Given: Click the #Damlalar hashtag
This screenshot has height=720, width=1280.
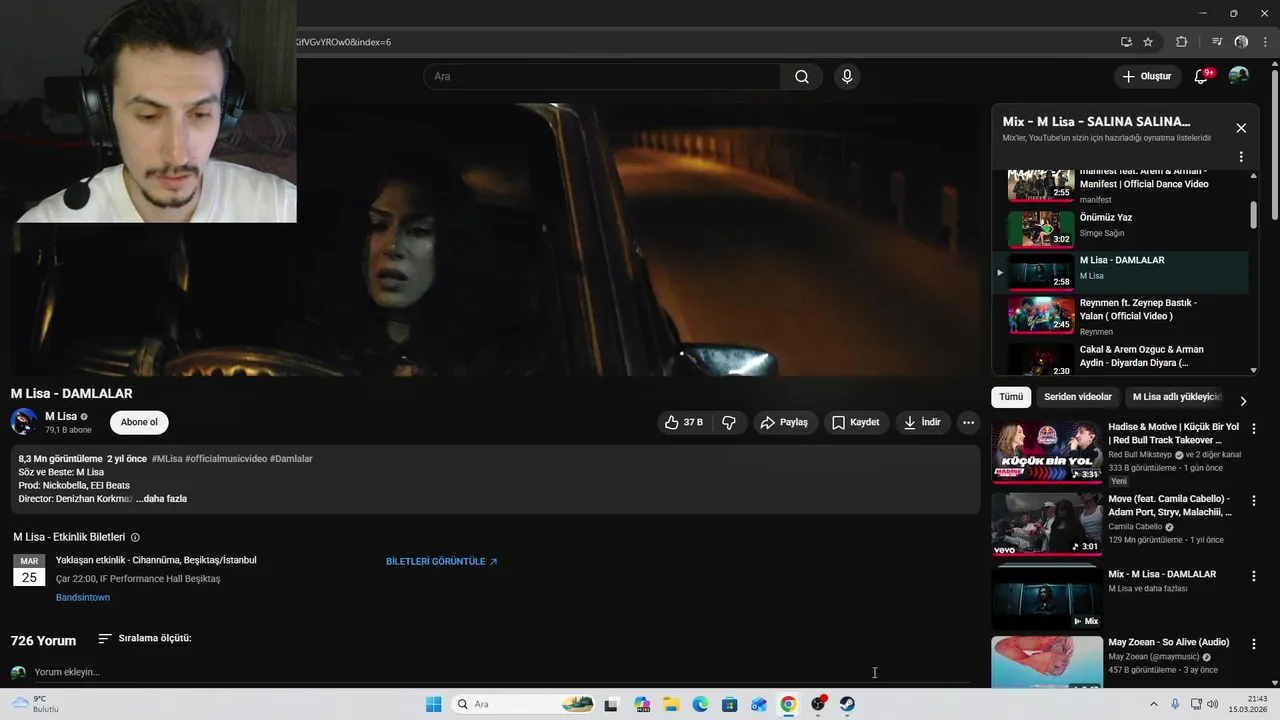Looking at the screenshot, I should click(x=291, y=459).
